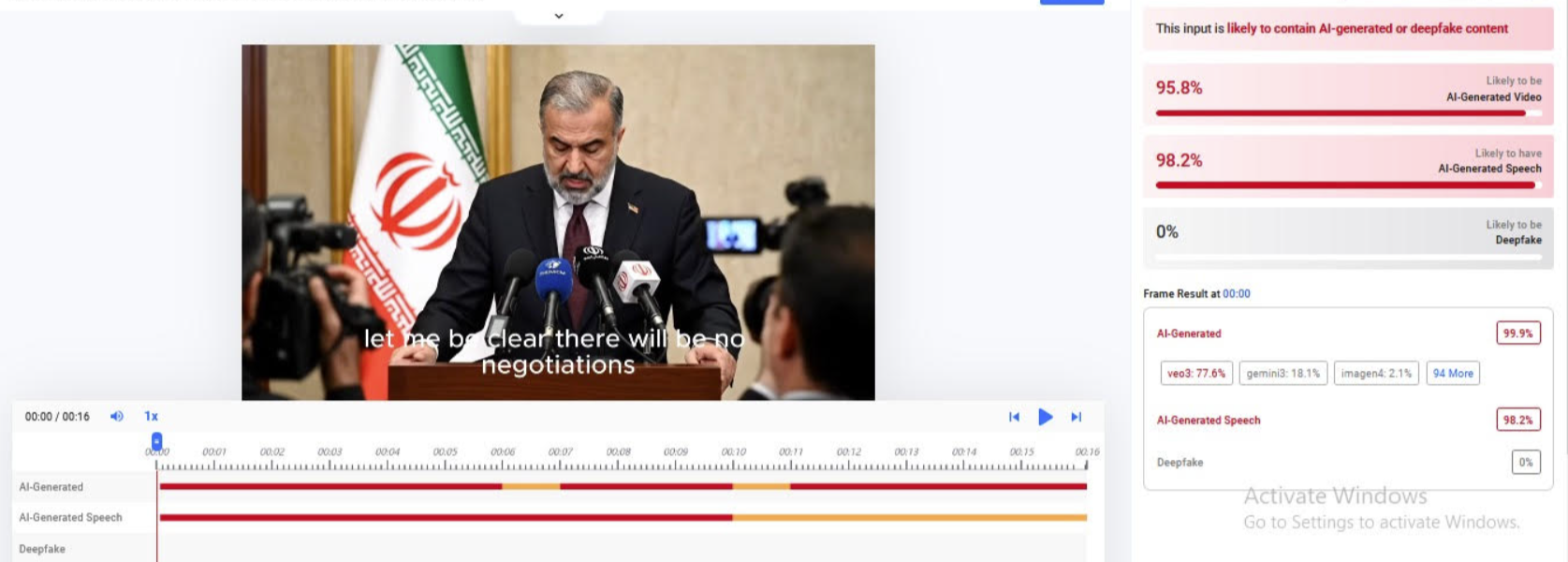Open the 0% Deepfake result card

click(1348, 238)
